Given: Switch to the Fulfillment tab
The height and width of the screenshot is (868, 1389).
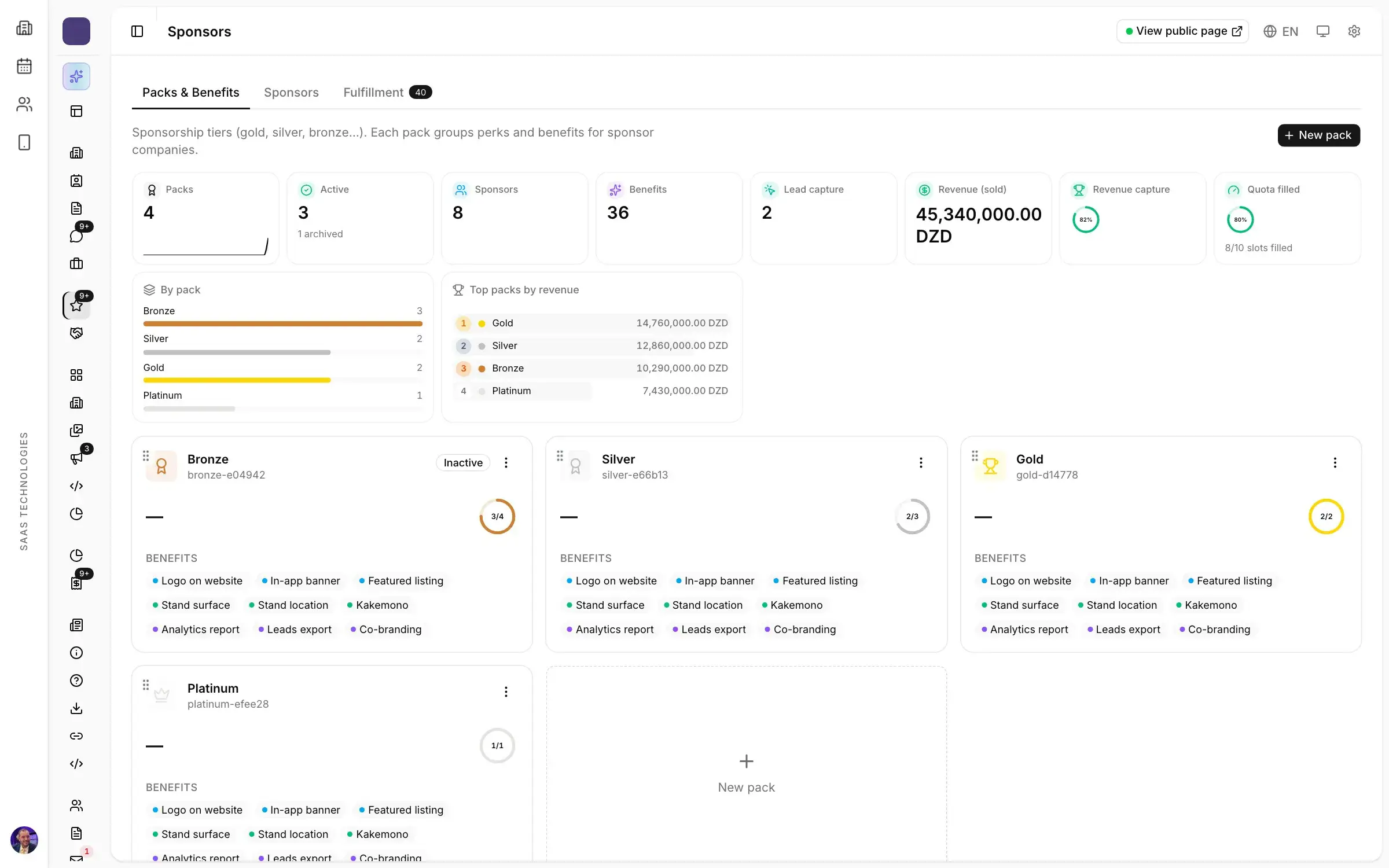Looking at the screenshot, I should point(387,93).
